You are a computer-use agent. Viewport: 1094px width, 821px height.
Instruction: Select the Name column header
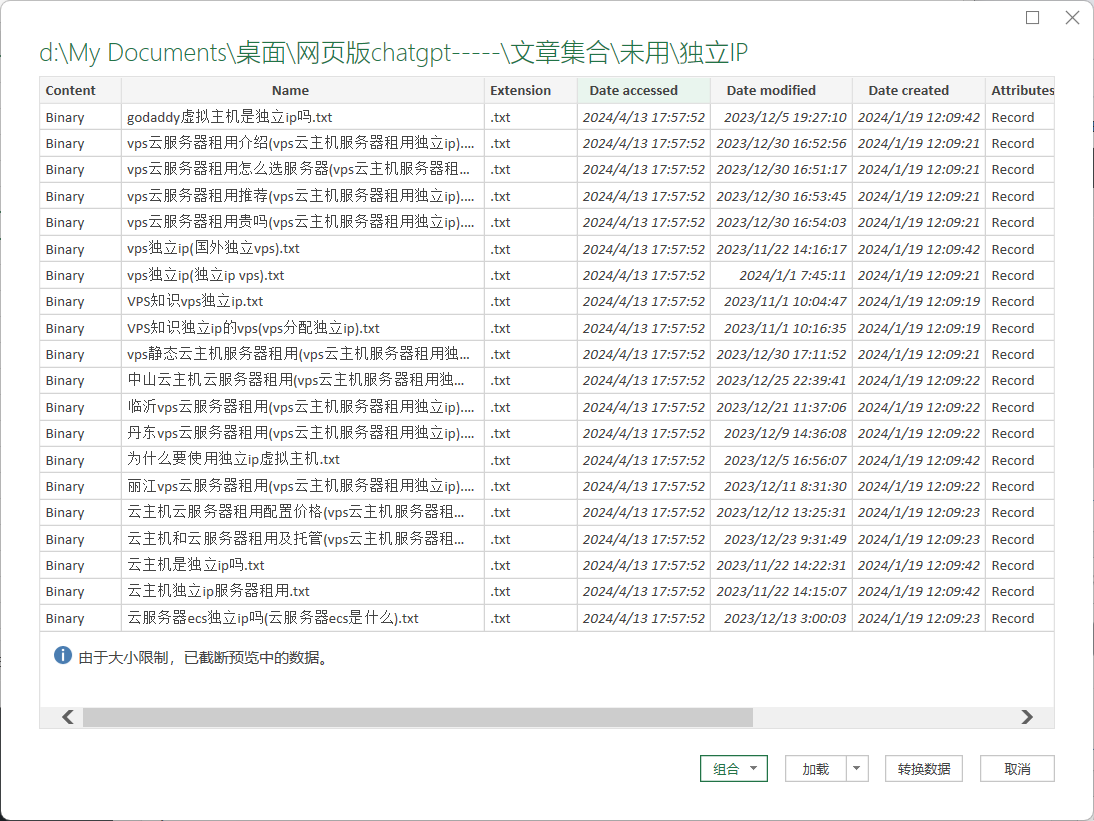point(290,90)
